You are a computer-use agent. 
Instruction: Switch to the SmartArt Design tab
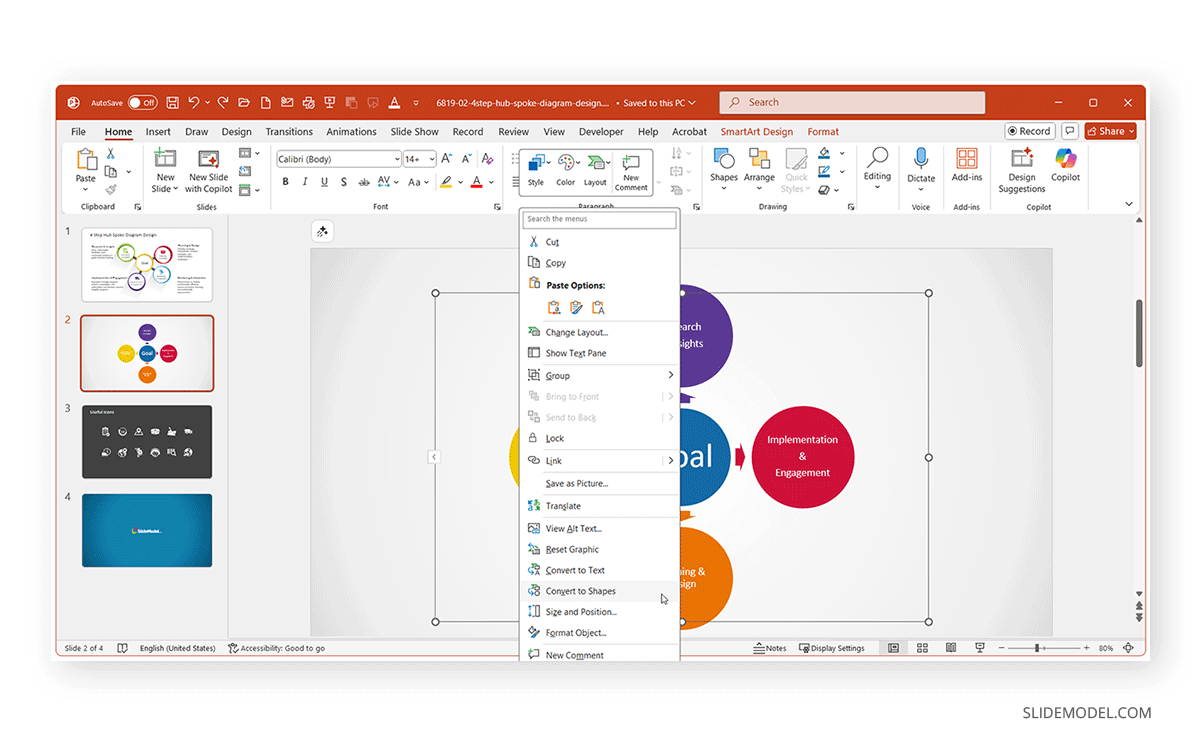pos(758,131)
